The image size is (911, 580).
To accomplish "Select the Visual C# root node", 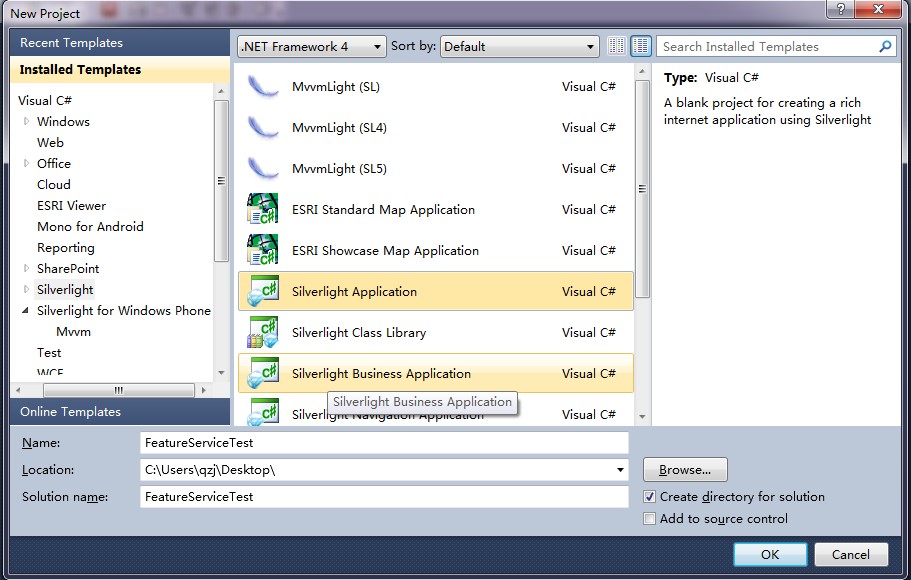I will (x=45, y=100).
